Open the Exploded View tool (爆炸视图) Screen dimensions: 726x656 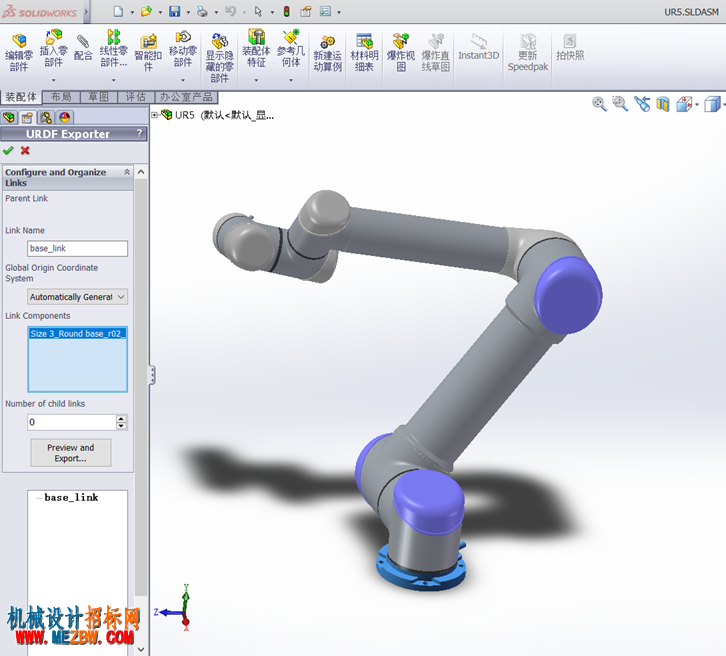[401, 52]
